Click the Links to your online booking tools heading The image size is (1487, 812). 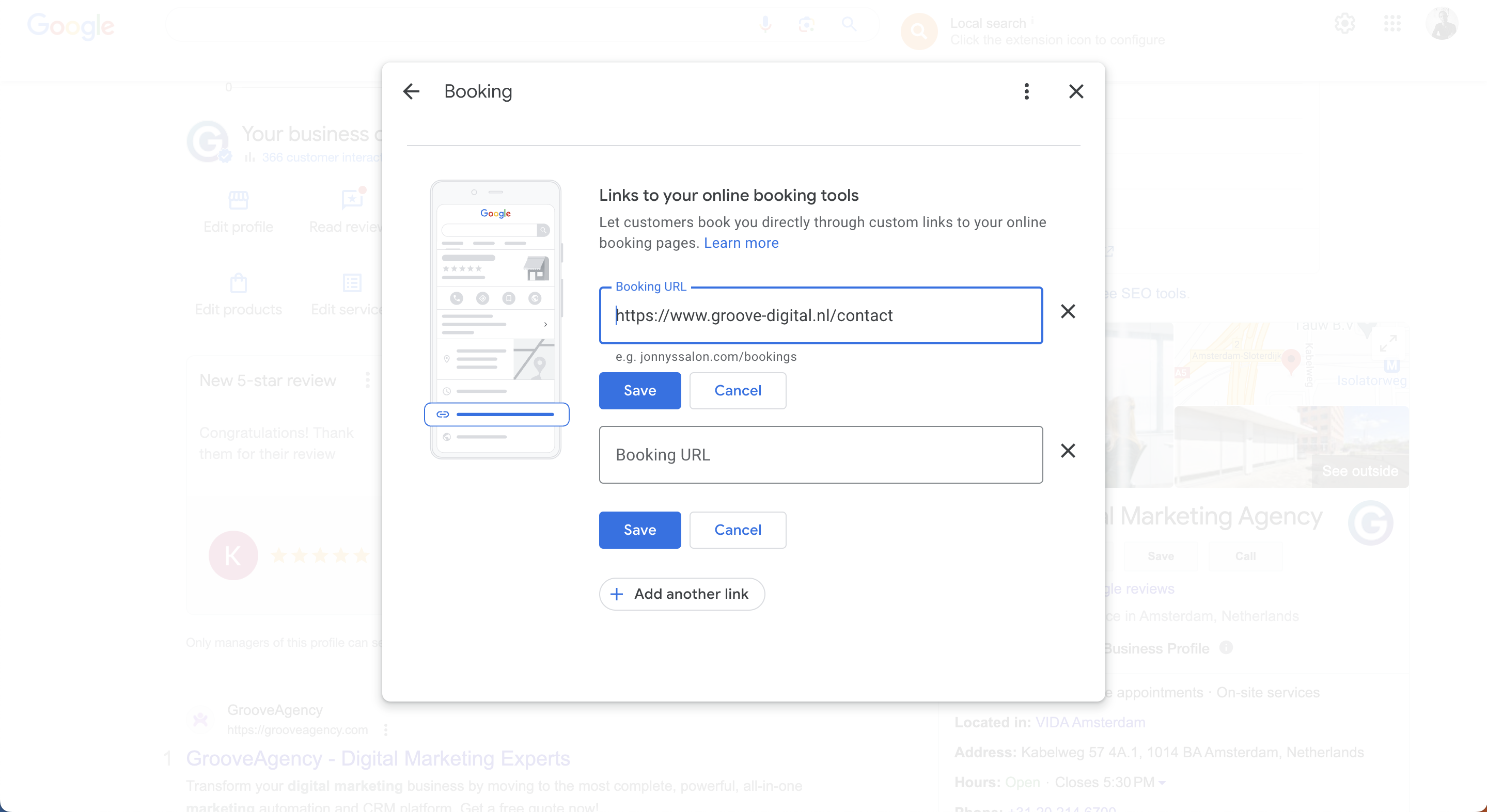728,195
